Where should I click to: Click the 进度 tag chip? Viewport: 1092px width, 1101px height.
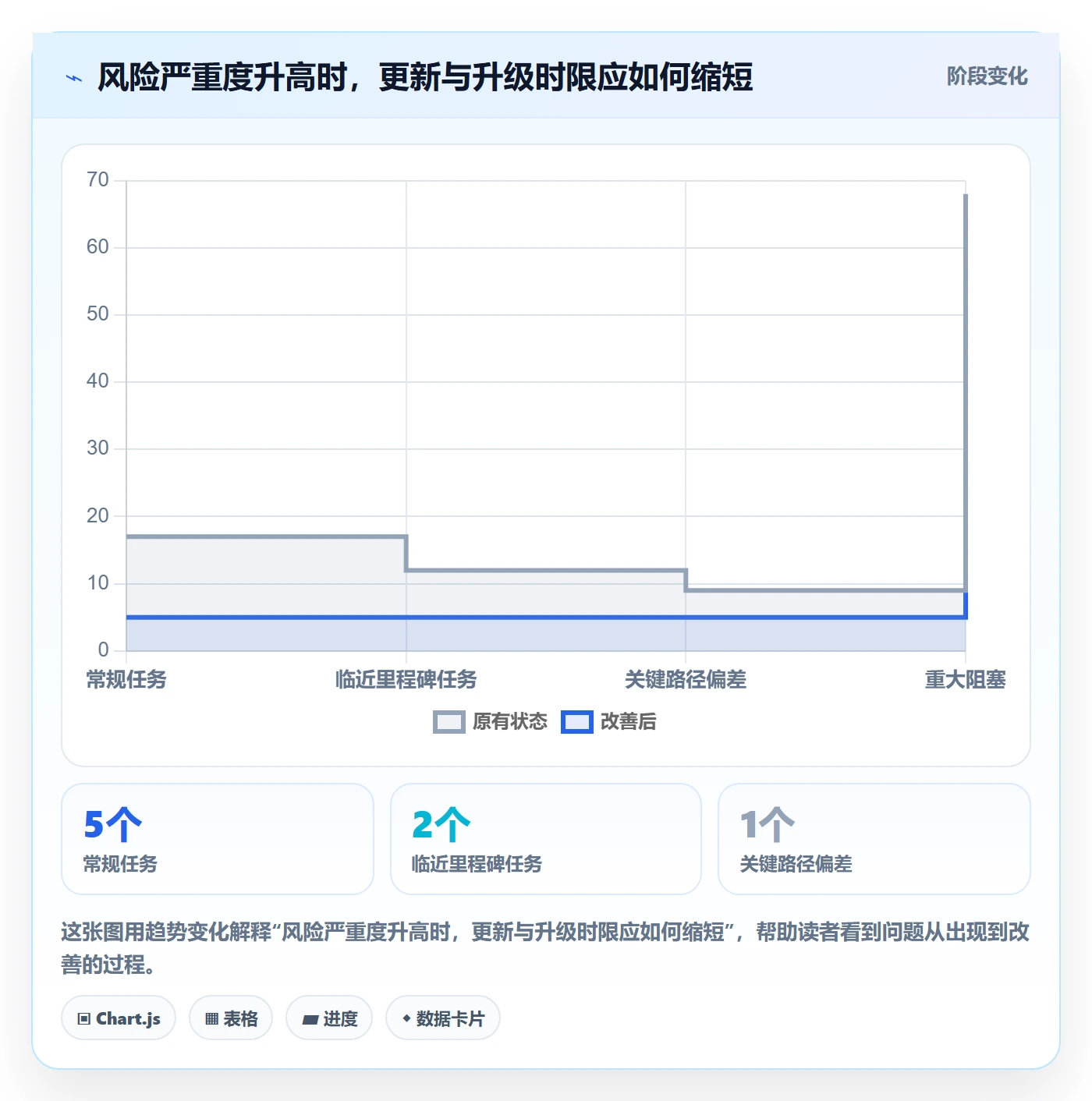coord(329,1018)
